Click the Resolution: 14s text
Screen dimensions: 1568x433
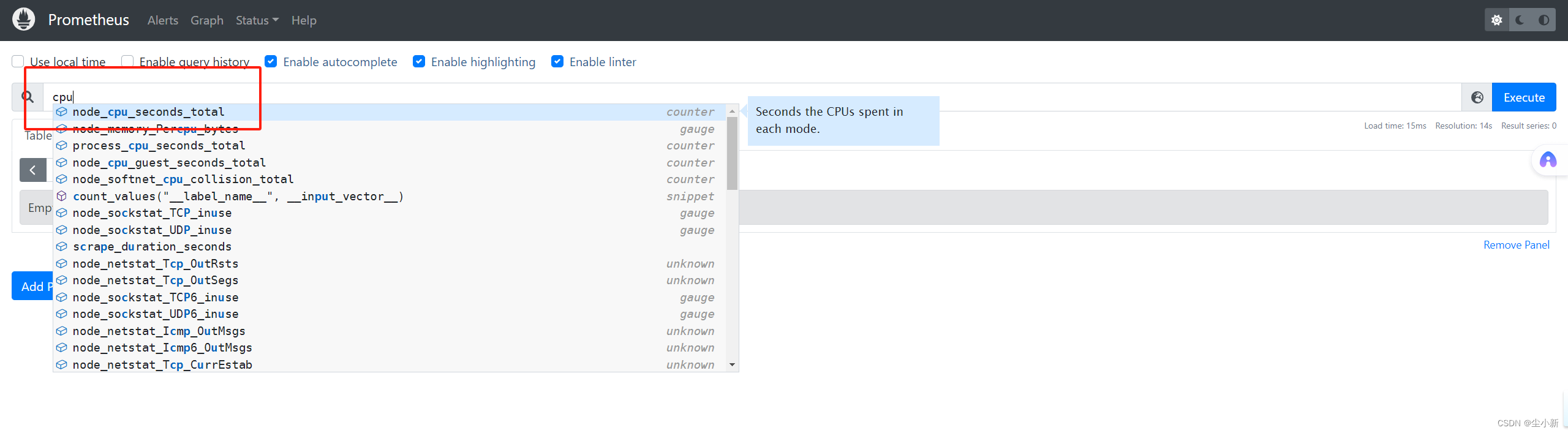(x=1463, y=126)
